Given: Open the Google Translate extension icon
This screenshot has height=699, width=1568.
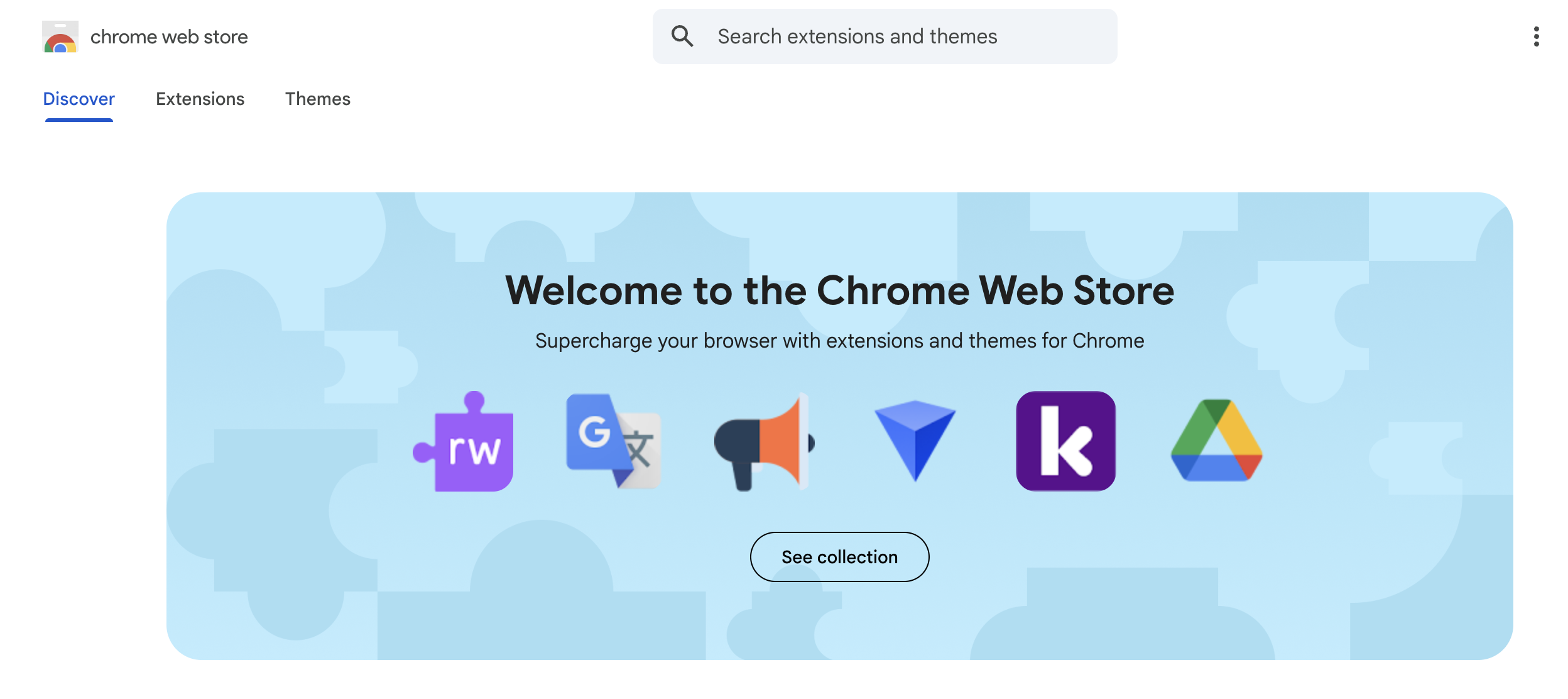Looking at the screenshot, I should (613, 441).
